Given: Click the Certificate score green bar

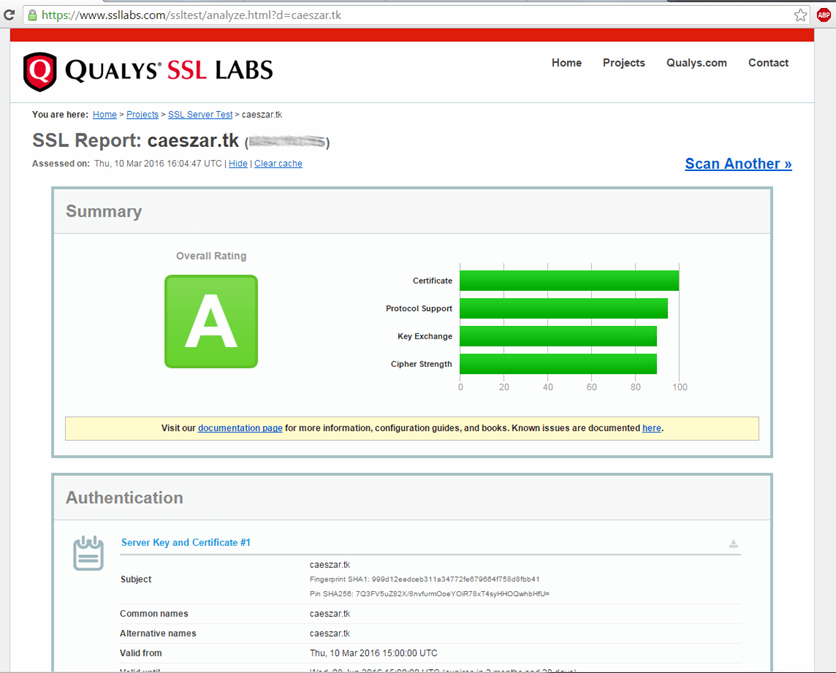Looking at the screenshot, I should pos(569,281).
